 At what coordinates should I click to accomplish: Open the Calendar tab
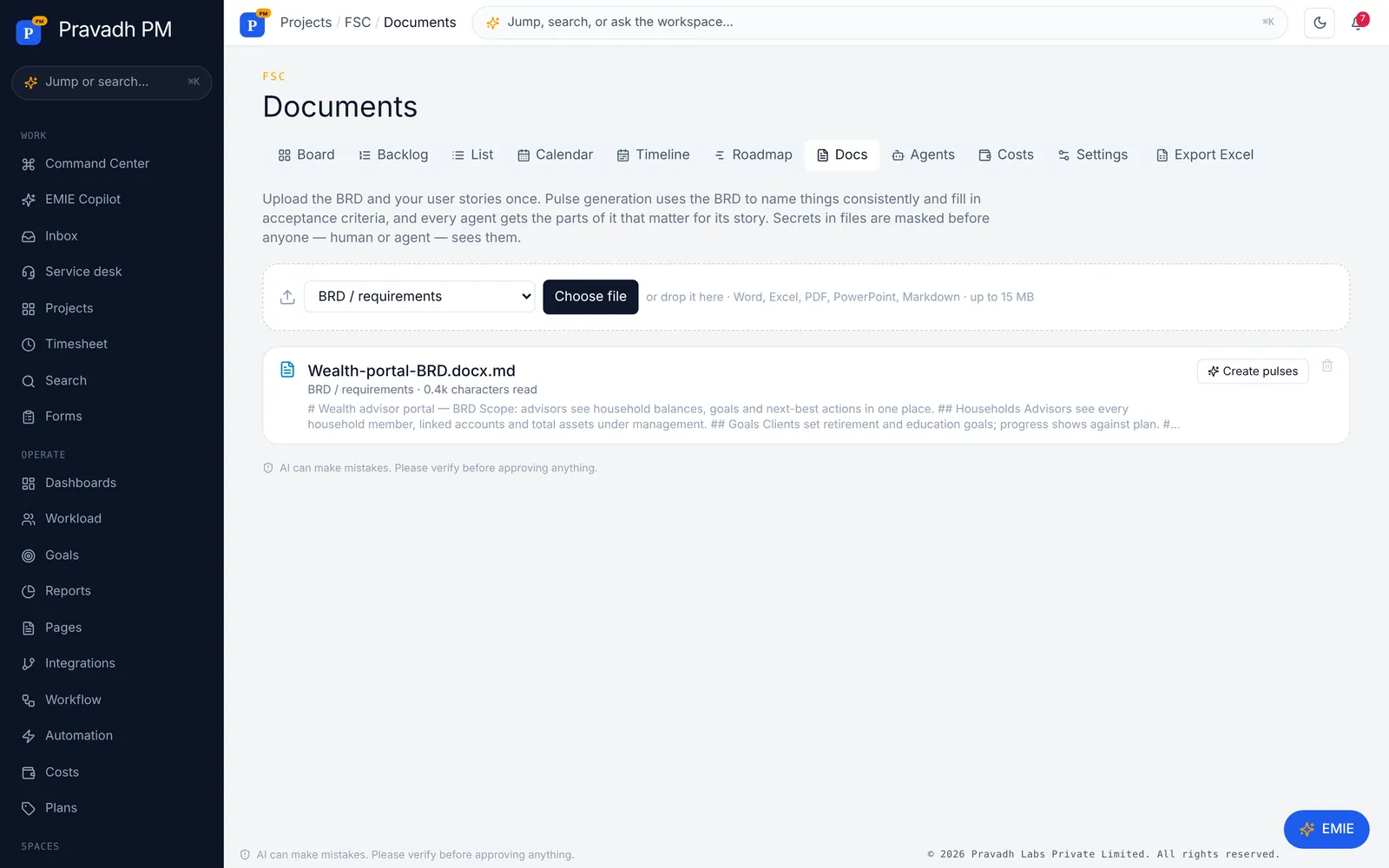point(556,155)
